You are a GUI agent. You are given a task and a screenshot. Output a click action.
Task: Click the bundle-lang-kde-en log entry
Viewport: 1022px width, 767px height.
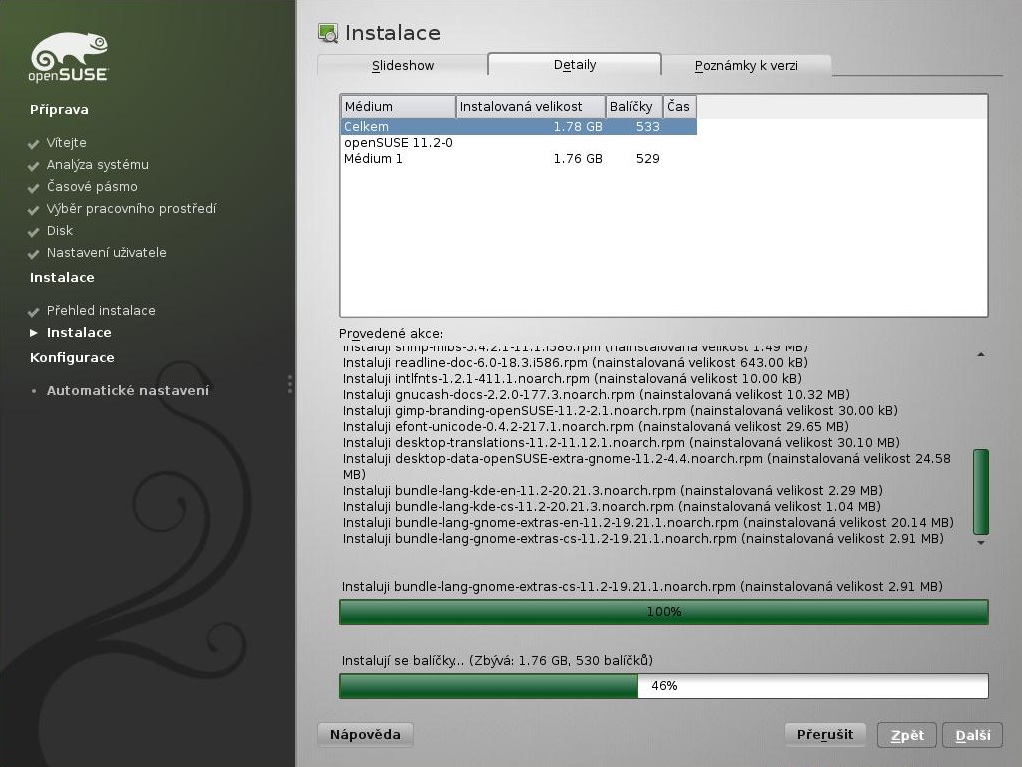pyautogui.click(x=613, y=491)
